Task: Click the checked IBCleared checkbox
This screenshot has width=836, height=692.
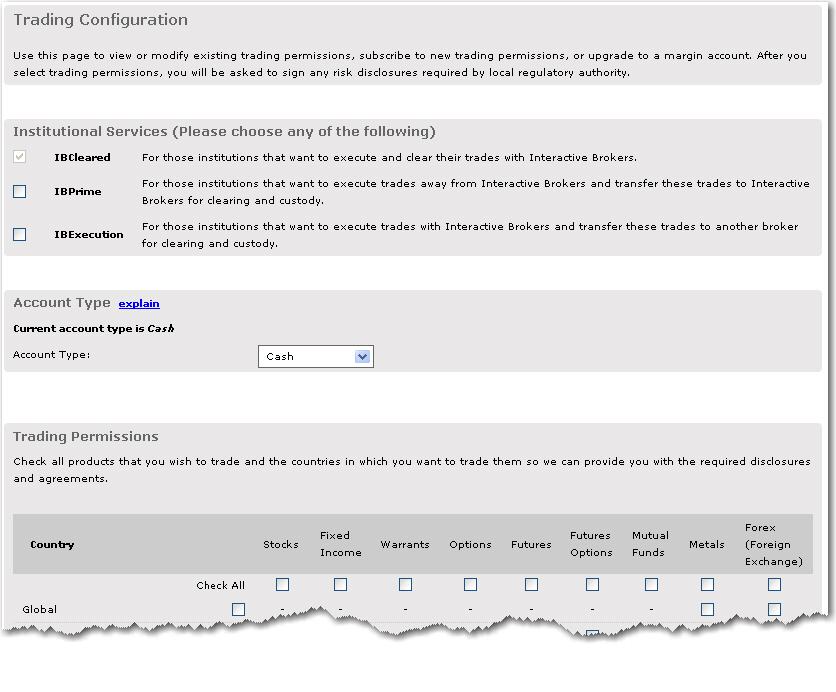Action: (x=19, y=156)
